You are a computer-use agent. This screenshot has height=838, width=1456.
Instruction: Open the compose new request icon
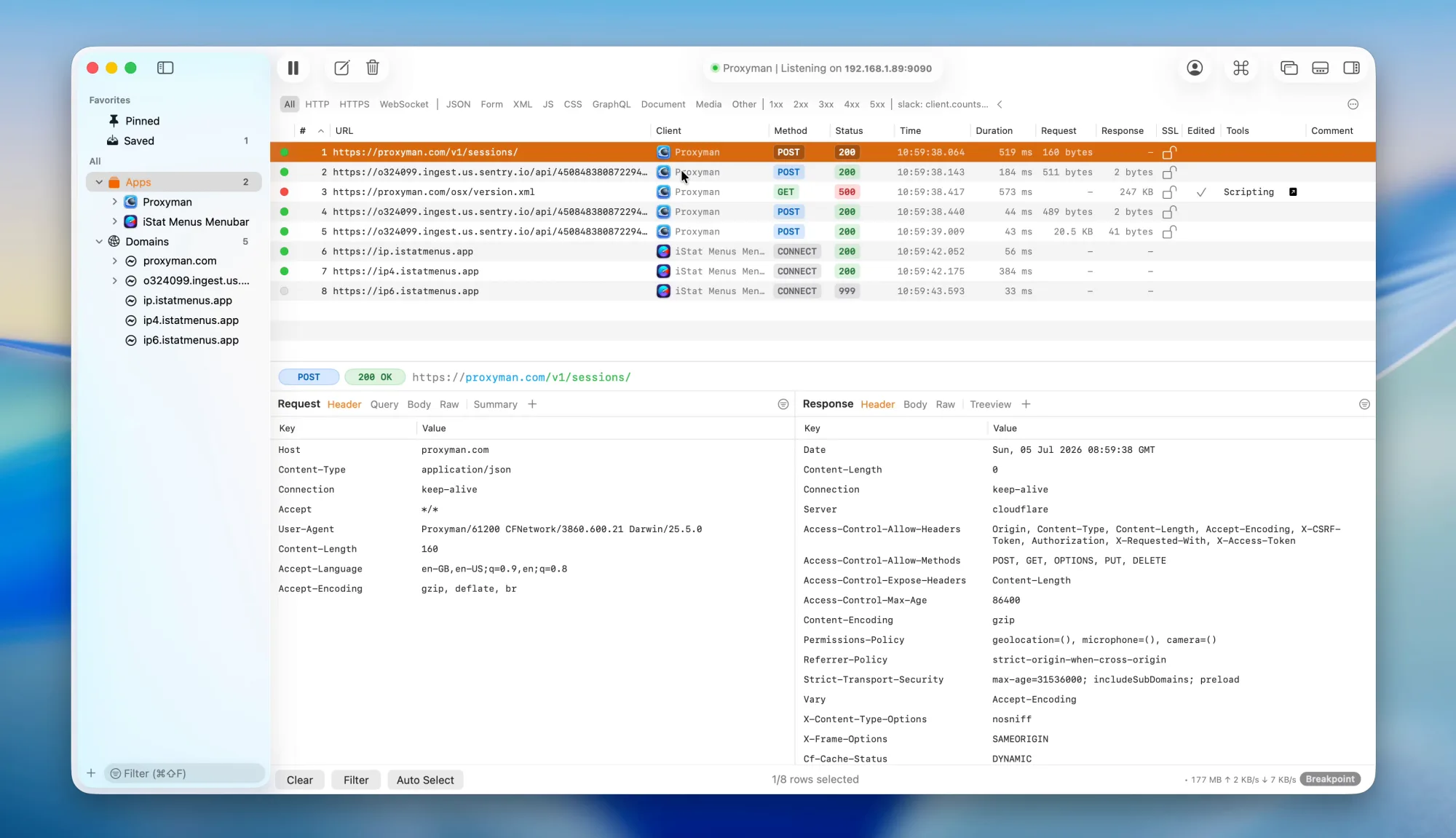click(341, 68)
